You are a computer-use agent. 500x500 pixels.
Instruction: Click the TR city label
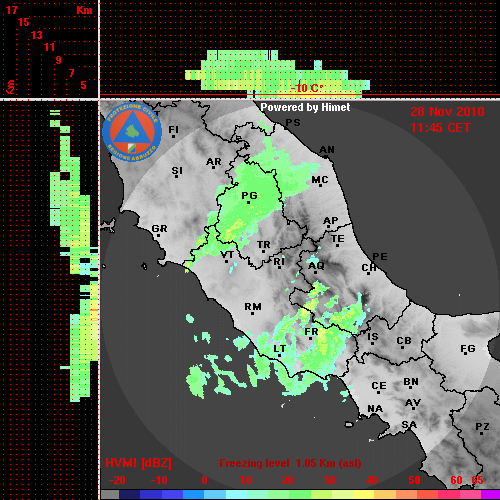[264, 245]
